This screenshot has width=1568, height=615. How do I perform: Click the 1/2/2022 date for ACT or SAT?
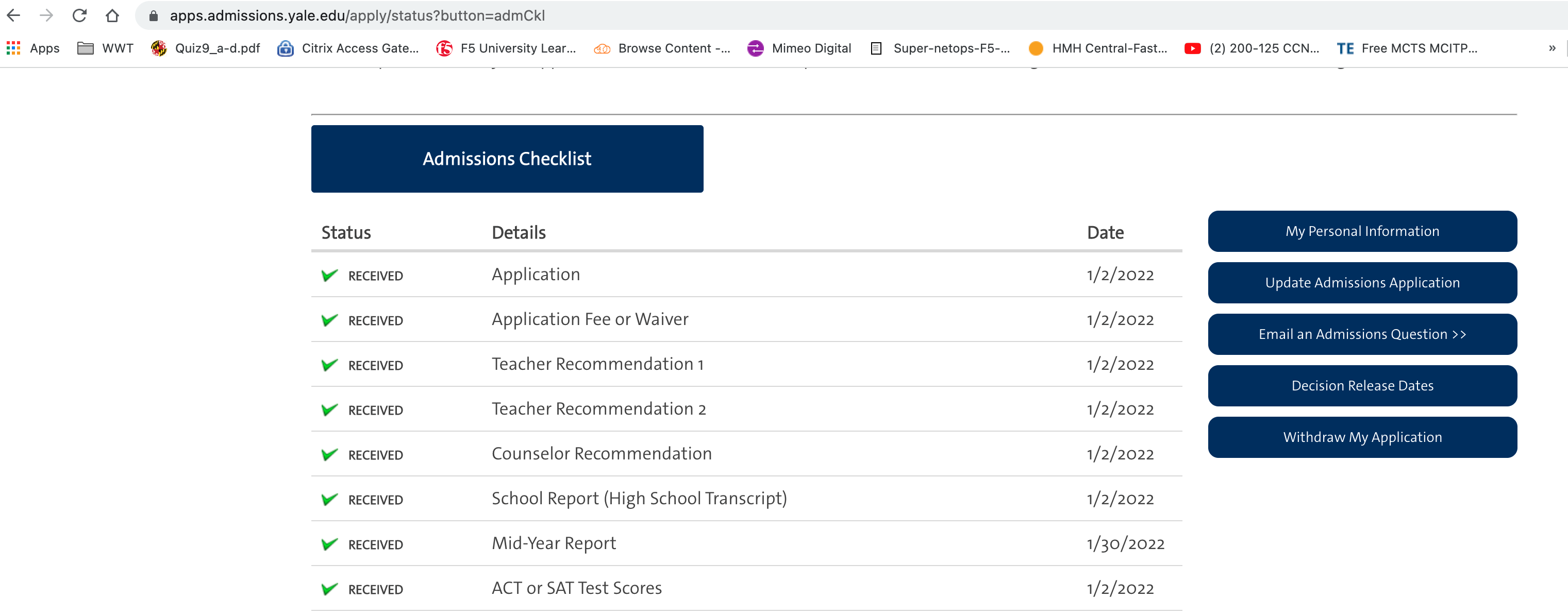tap(1120, 589)
